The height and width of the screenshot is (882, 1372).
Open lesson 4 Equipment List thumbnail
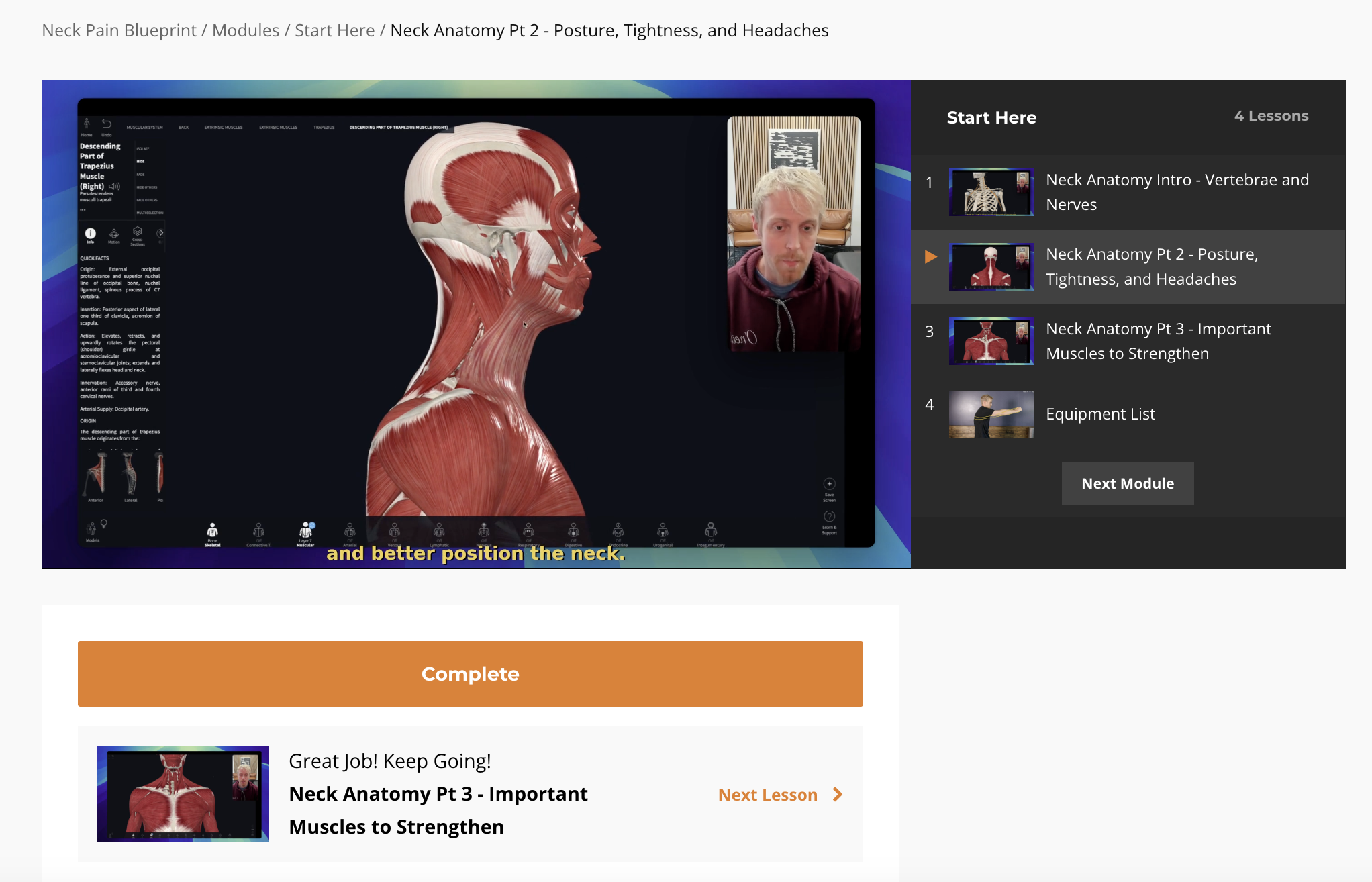991,414
